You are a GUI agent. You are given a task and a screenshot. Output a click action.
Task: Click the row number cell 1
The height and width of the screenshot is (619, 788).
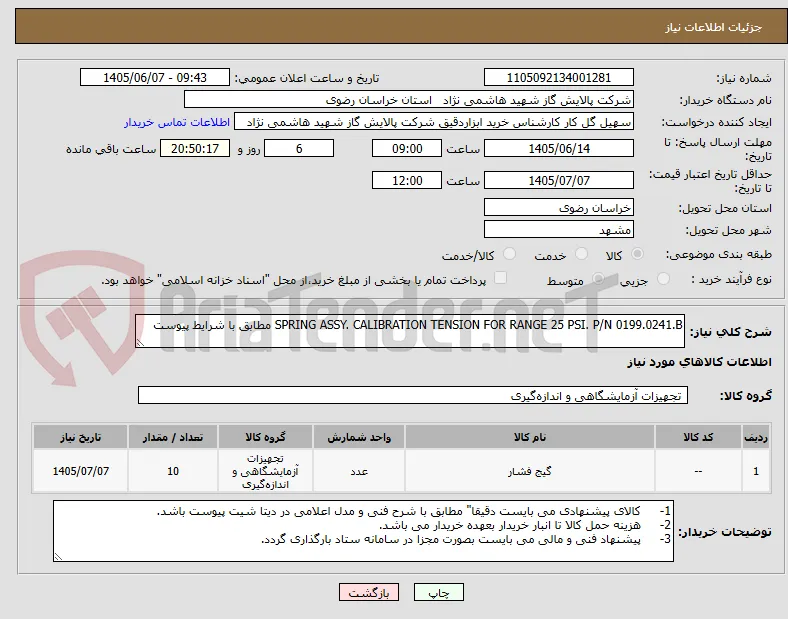pos(756,471)
